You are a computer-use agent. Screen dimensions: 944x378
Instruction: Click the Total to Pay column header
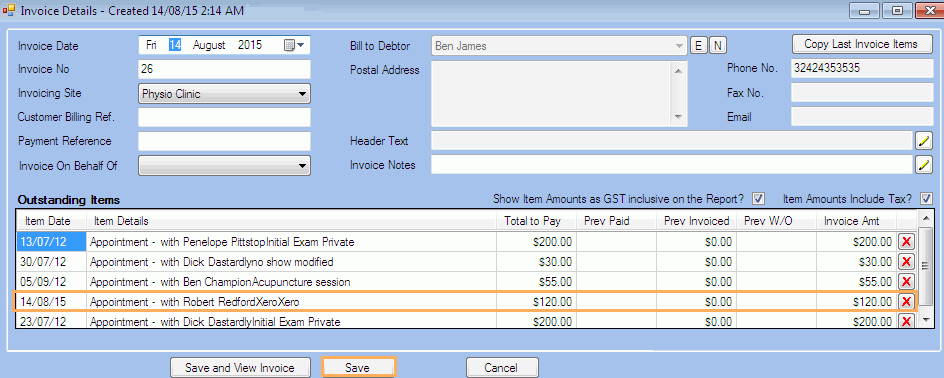click(x=536, y=222)
